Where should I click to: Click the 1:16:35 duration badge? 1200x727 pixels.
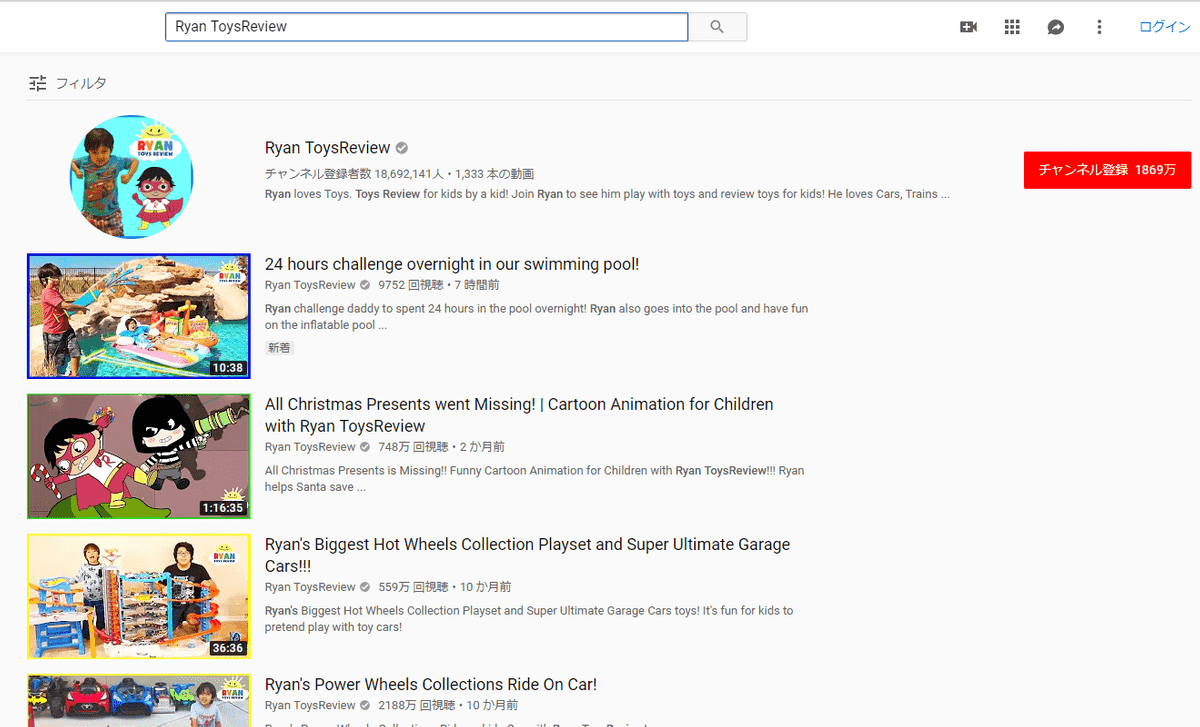[222, 508]
